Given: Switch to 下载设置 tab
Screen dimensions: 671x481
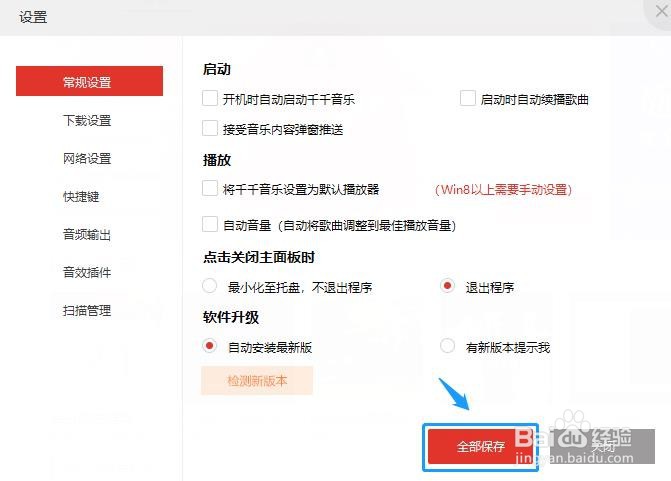Looking at the screenshot, I should click(x=87, y=121).
